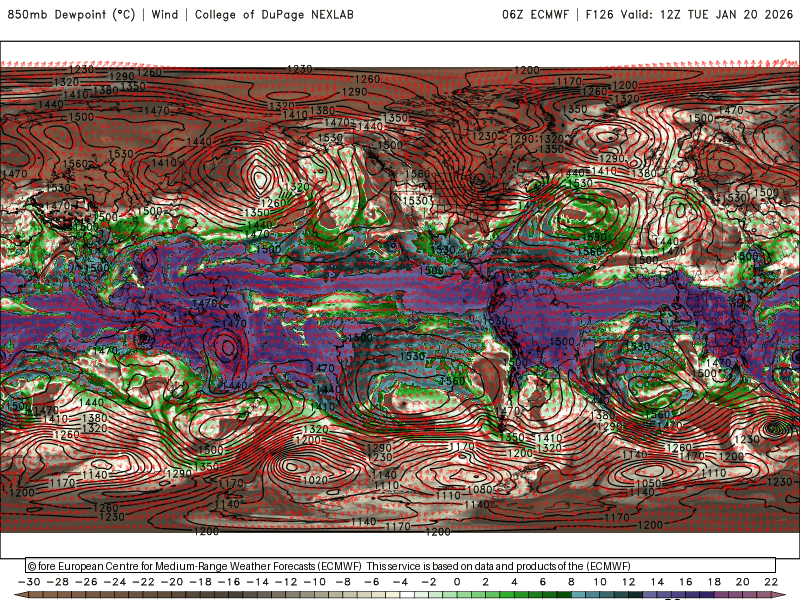Click the 12 value on the color scale

628,582
